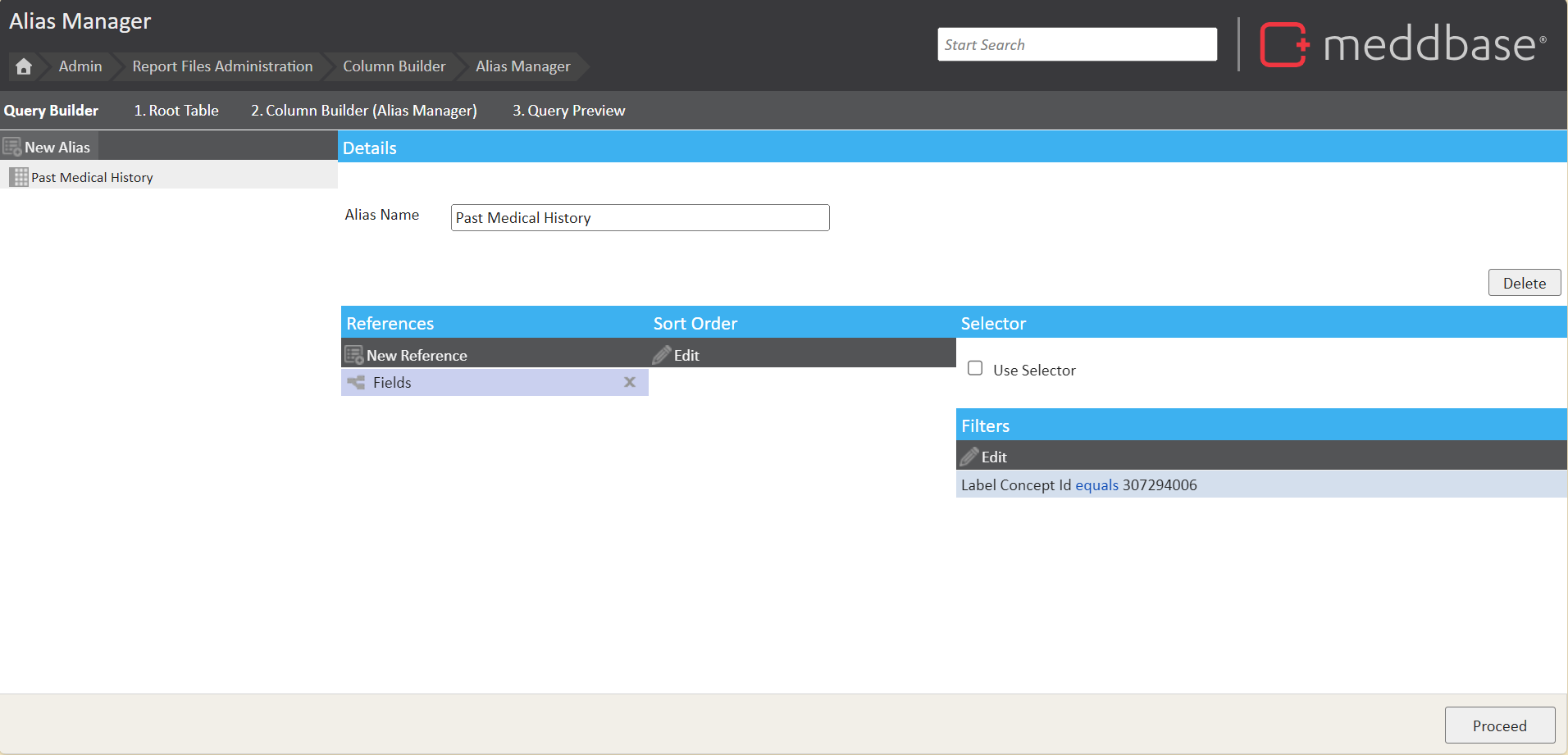Viewport: 1568px width, 755px height.
Task: Click the New Reference icon
Action: click(x=354, y=355)
